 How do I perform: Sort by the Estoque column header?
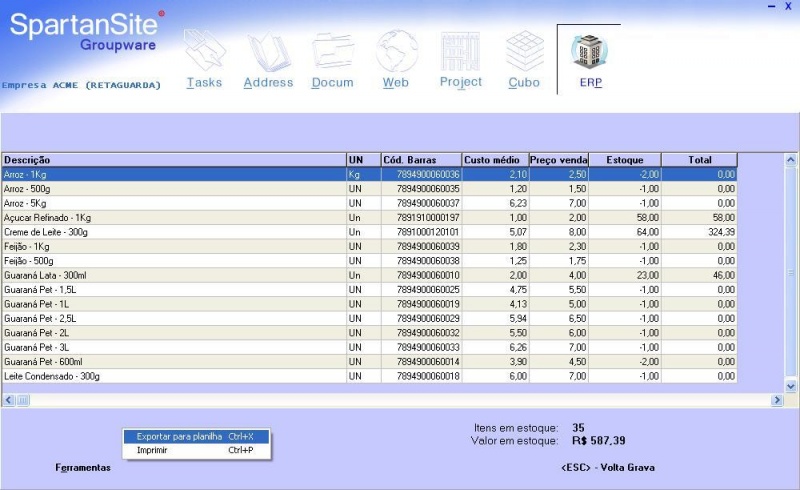[625, 160]
